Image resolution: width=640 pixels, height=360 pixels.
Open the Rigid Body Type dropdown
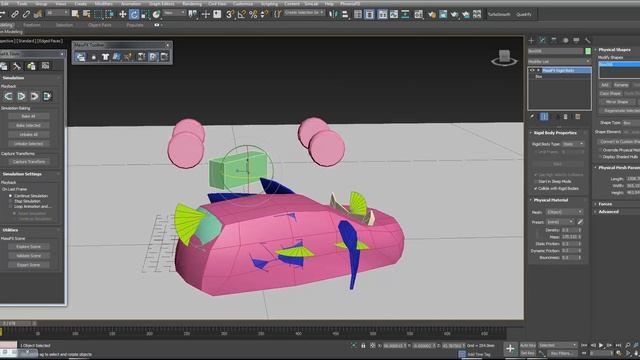pyautogui.click(x=573, y=144)
